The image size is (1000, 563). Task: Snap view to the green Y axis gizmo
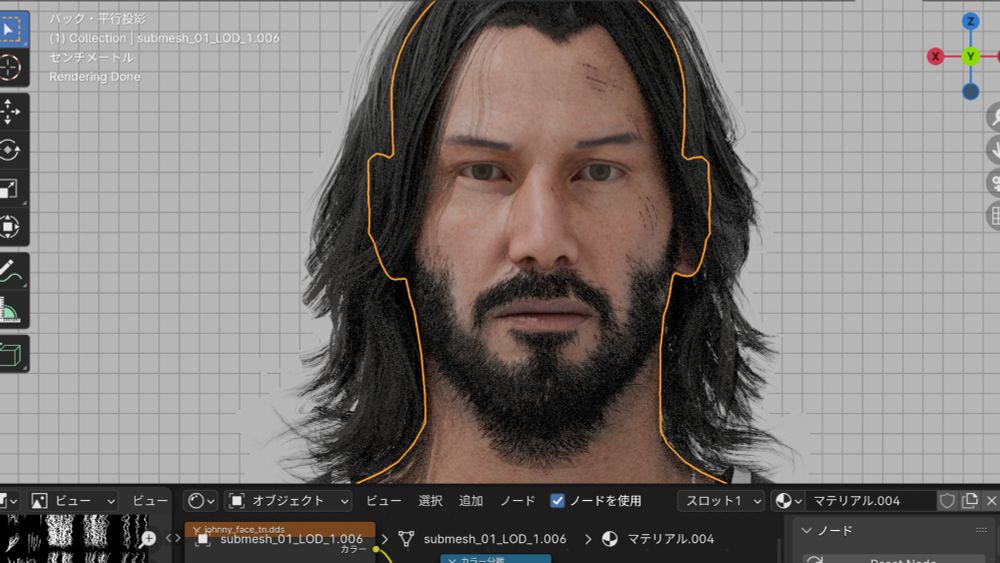coord(971,56)
